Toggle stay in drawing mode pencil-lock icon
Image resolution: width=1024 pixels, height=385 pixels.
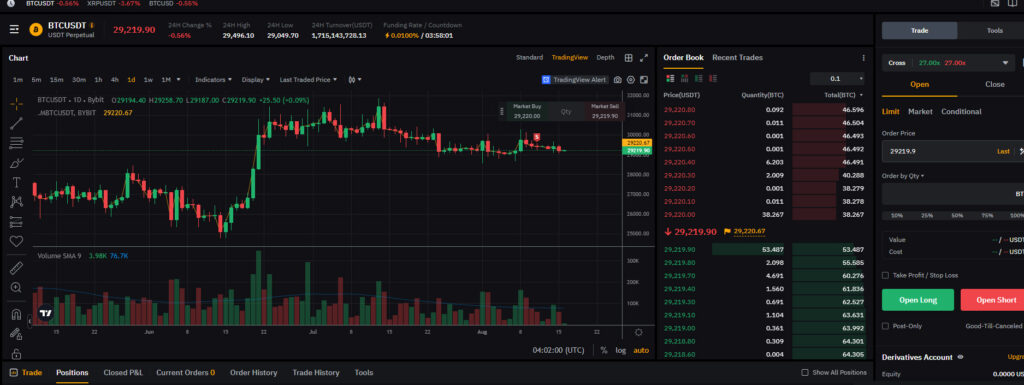[16, 333]
